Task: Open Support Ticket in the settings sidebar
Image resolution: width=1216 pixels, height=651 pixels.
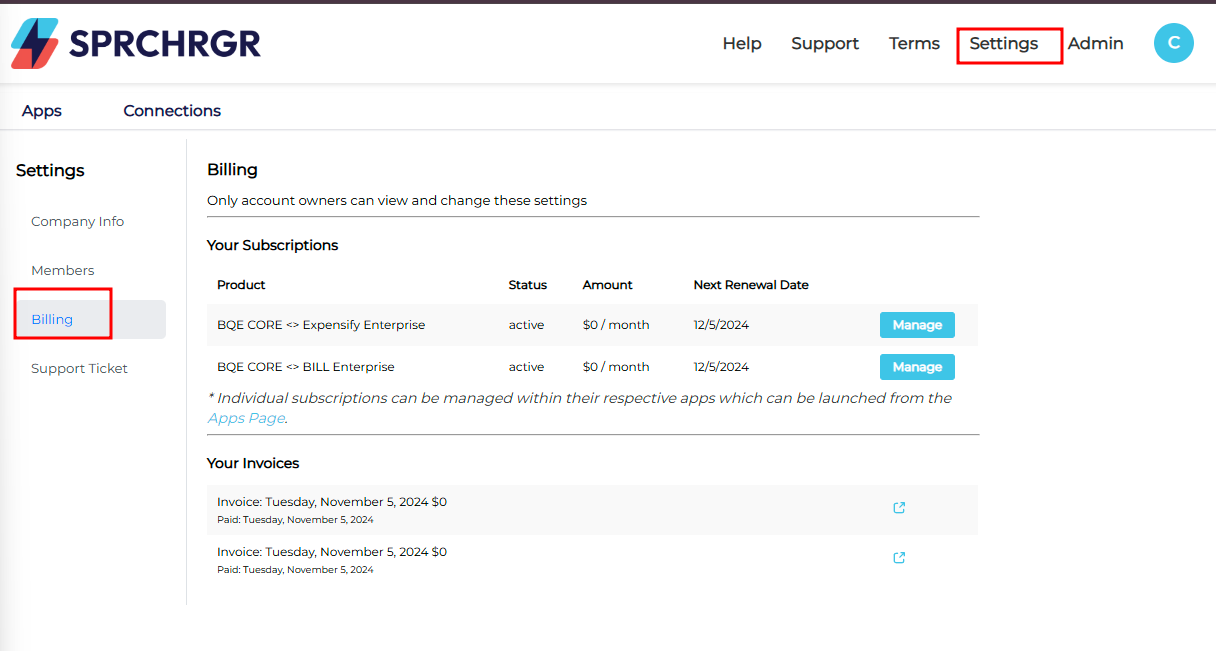Action: tap(79, 369)
